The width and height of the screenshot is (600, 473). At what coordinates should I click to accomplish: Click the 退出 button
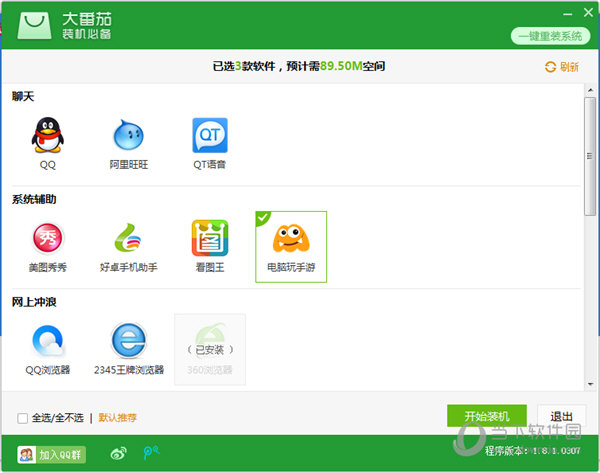tap(561, 416)
